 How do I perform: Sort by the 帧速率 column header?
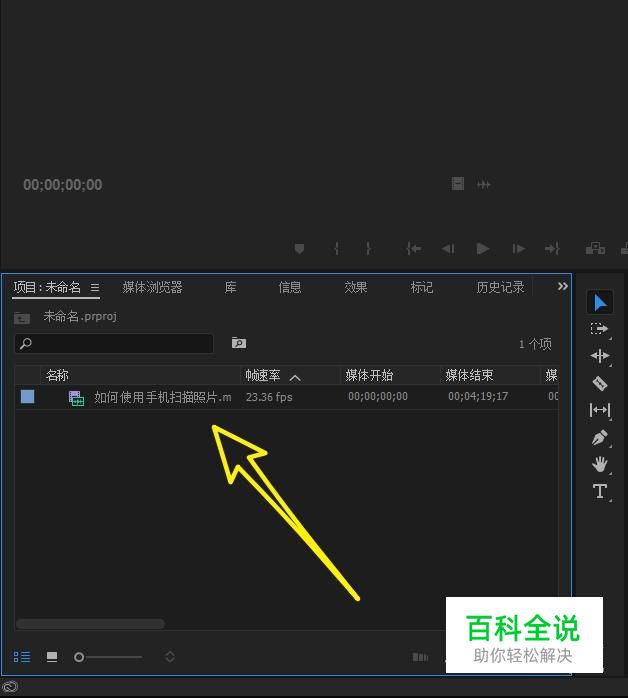263,375
